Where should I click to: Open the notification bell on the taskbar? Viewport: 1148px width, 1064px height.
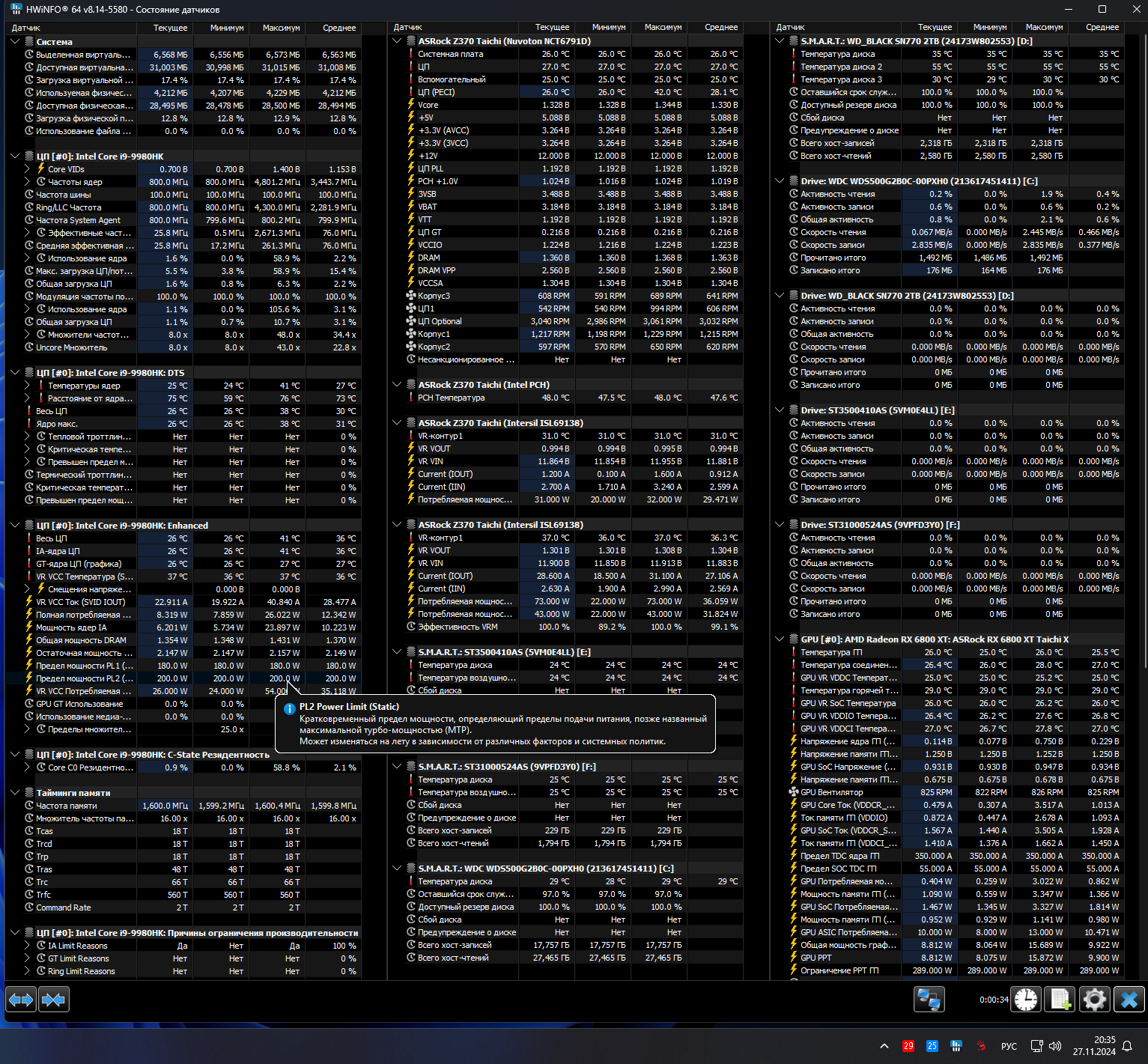pos(1127,1046)
